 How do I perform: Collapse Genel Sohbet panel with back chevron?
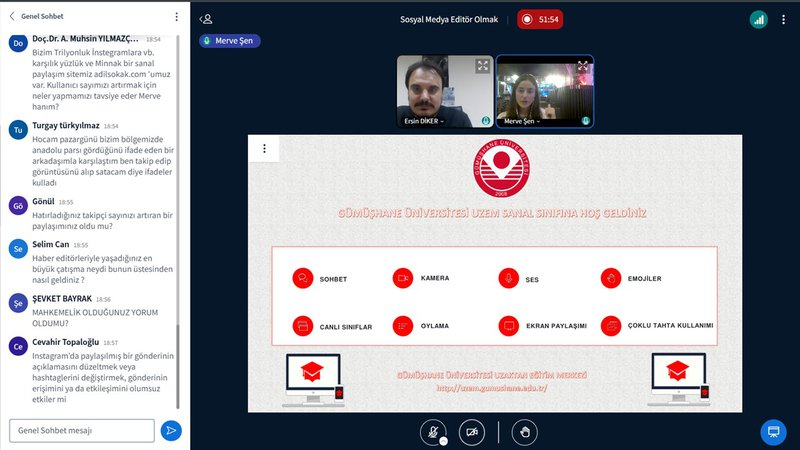pos(12,17)
